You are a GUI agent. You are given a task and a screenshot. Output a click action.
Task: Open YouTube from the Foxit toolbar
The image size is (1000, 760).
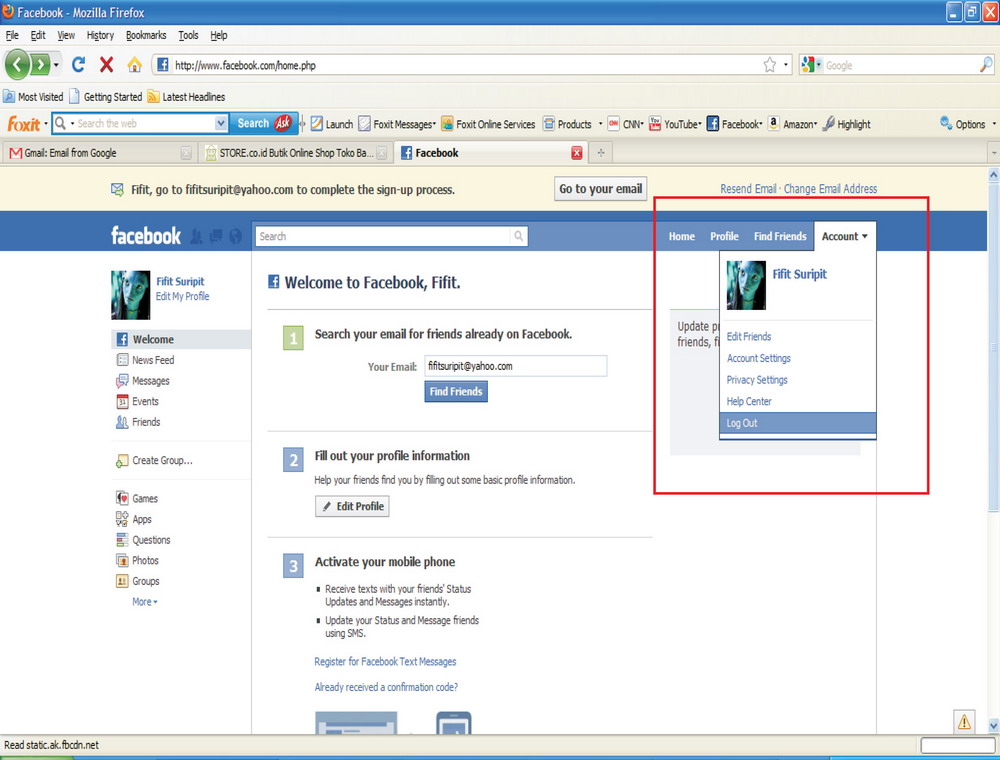tap(675, 124)
